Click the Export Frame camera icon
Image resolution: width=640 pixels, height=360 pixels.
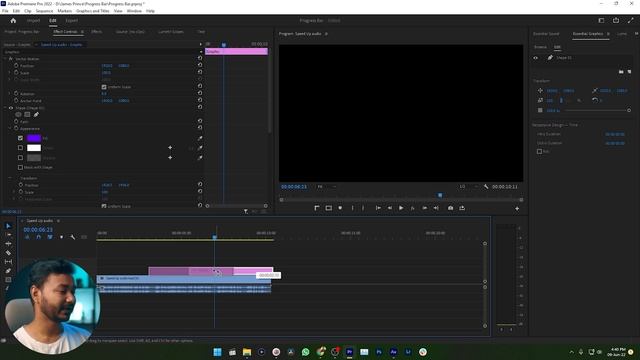coord(450,208)
